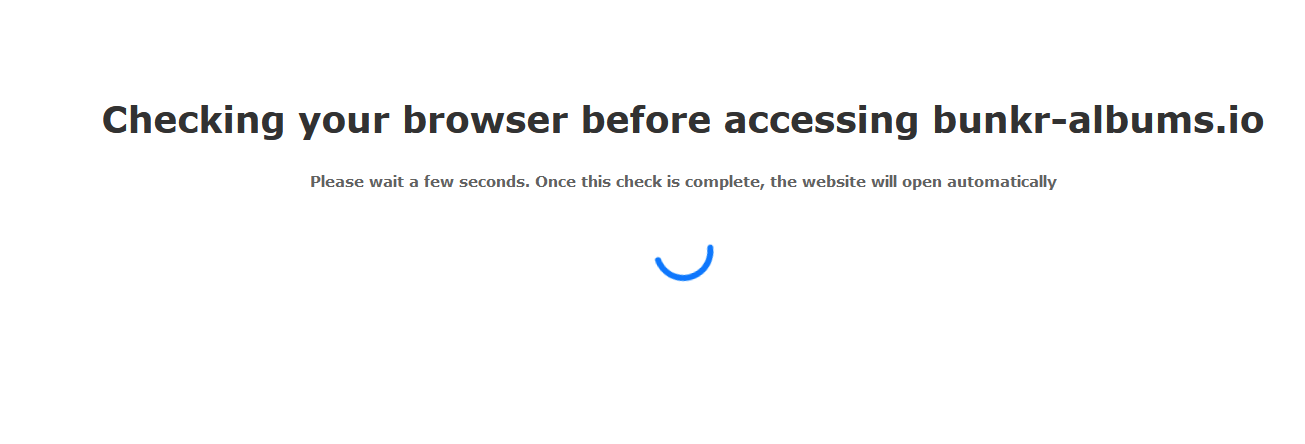Viewport: 1305px width, 444px height.
Task: Select the word accessing in heading
Action: coord(820,121)
